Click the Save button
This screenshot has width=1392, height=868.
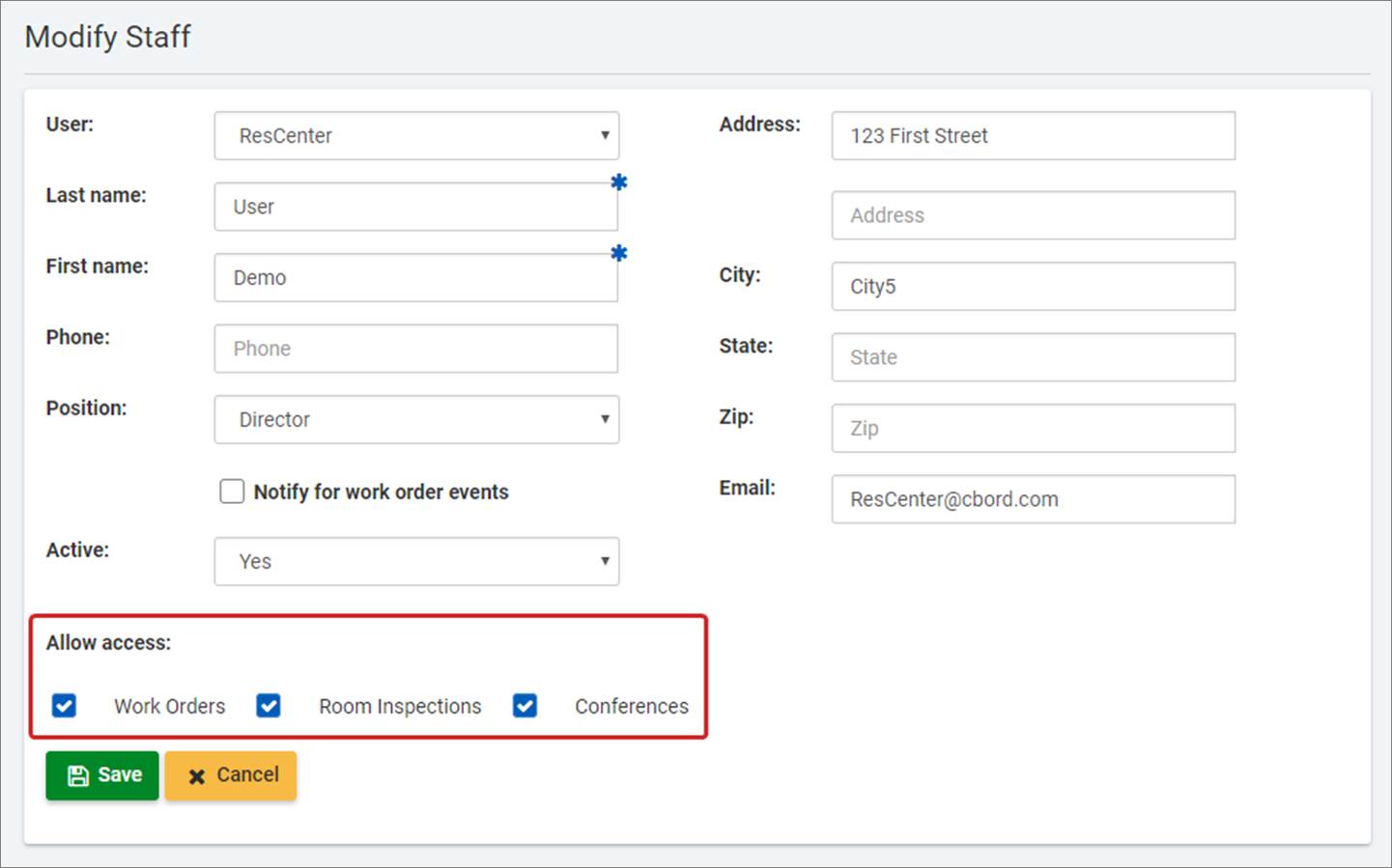click(102, 775)
